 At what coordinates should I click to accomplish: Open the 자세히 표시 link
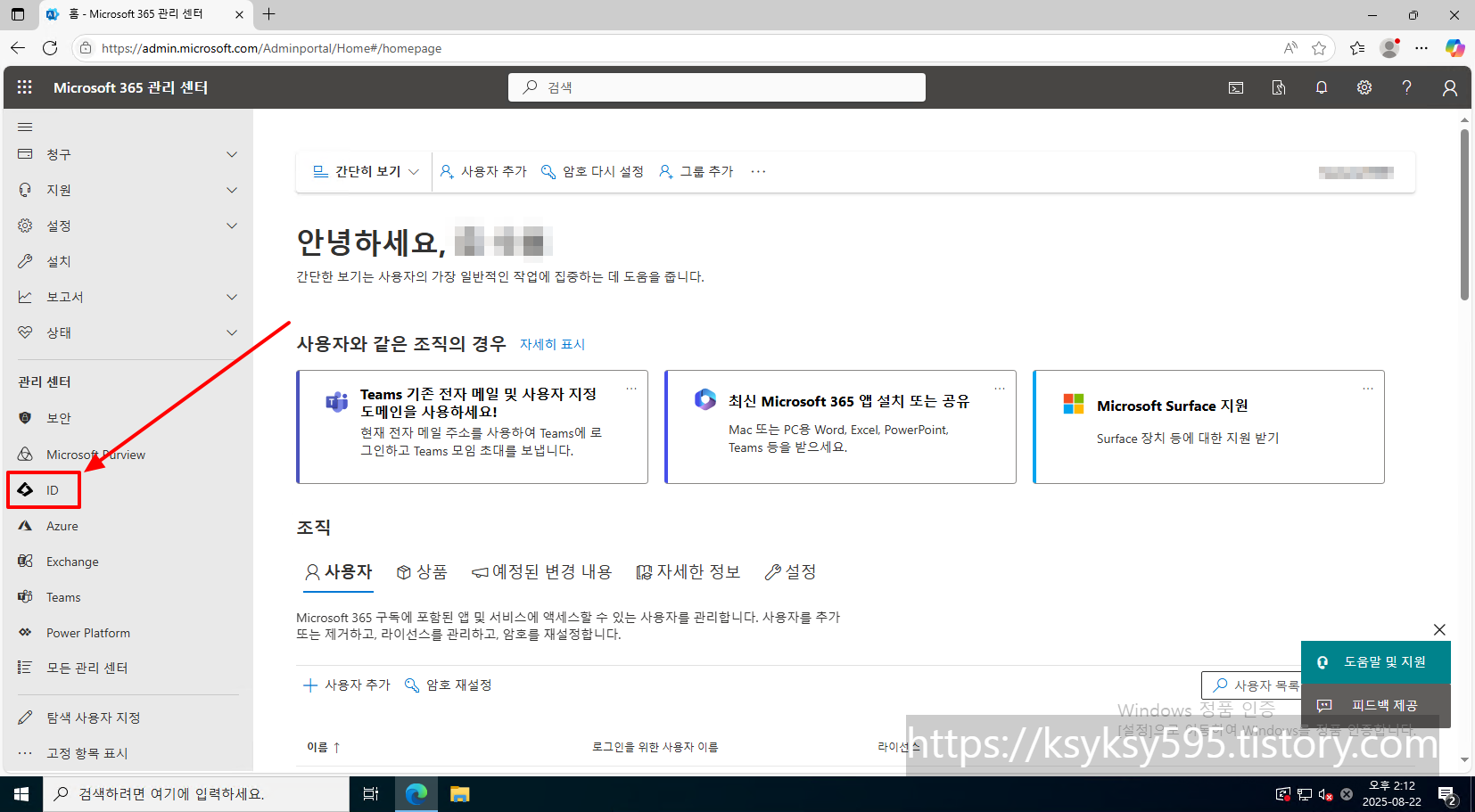[552, 344]
